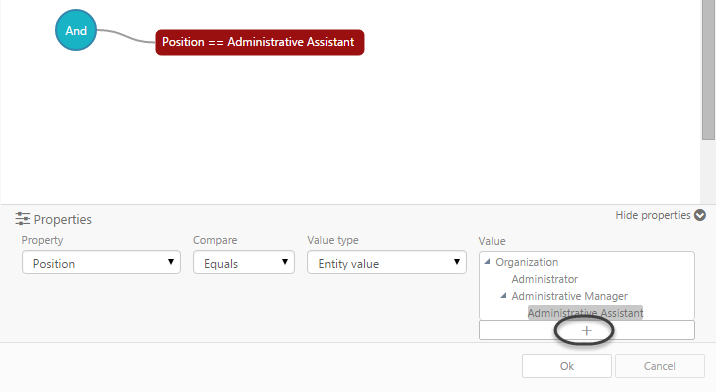This screenshot has height=392, width=716.
Task: Select the And operator node
Action: tap(76, 30)
